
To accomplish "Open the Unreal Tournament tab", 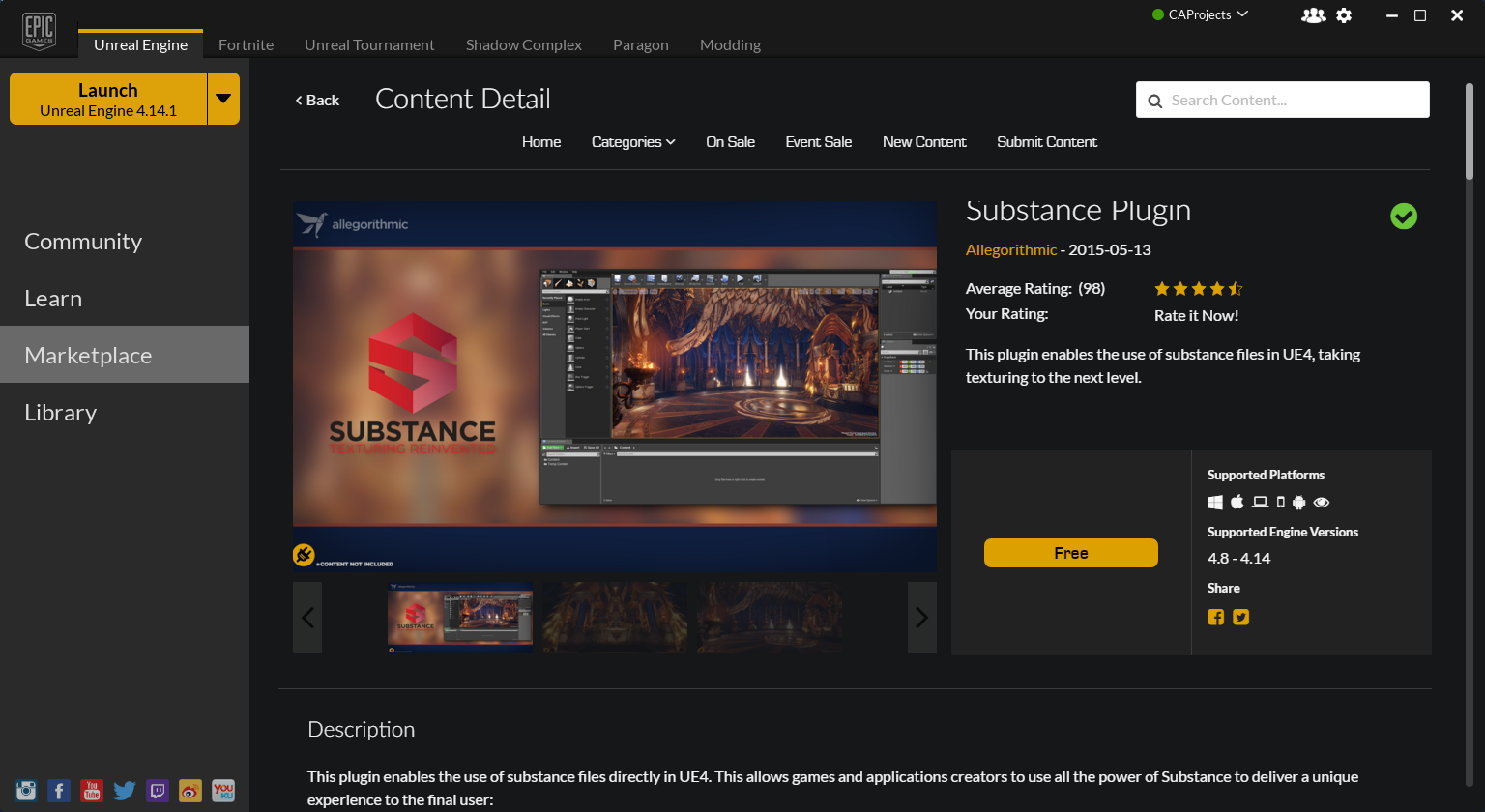I will pyautogui.click(x=369, y=44).
